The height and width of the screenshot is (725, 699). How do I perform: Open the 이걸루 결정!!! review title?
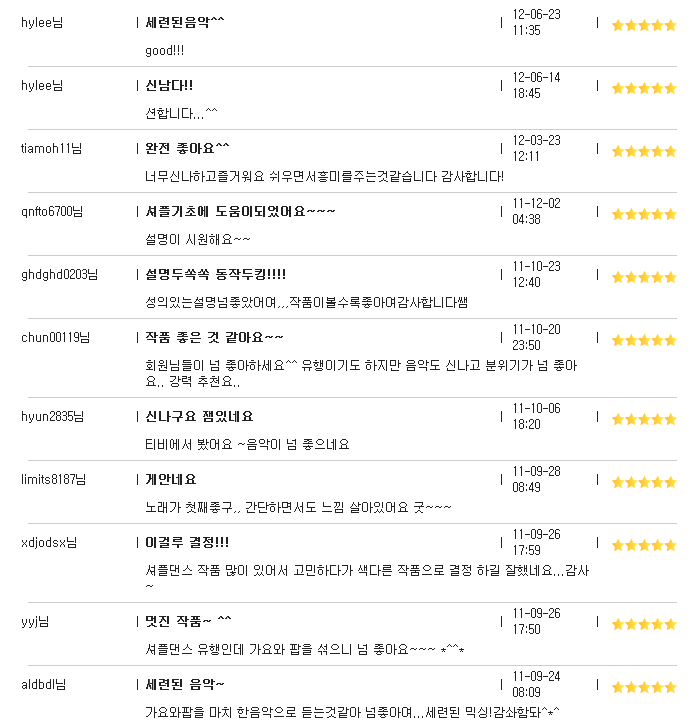coord(187,542)
